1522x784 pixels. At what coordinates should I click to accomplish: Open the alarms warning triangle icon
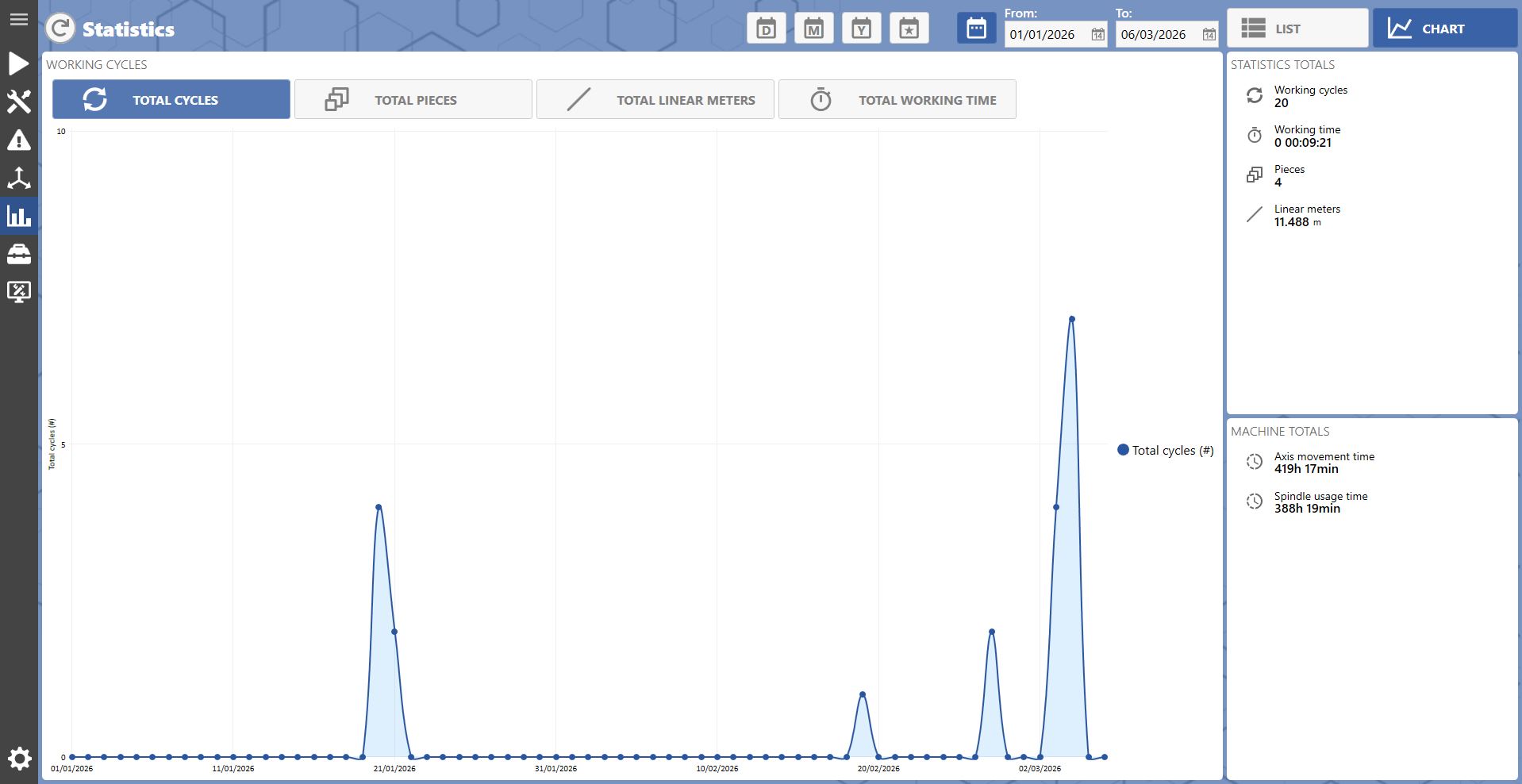pyautogui.click(x=18, y=140)
